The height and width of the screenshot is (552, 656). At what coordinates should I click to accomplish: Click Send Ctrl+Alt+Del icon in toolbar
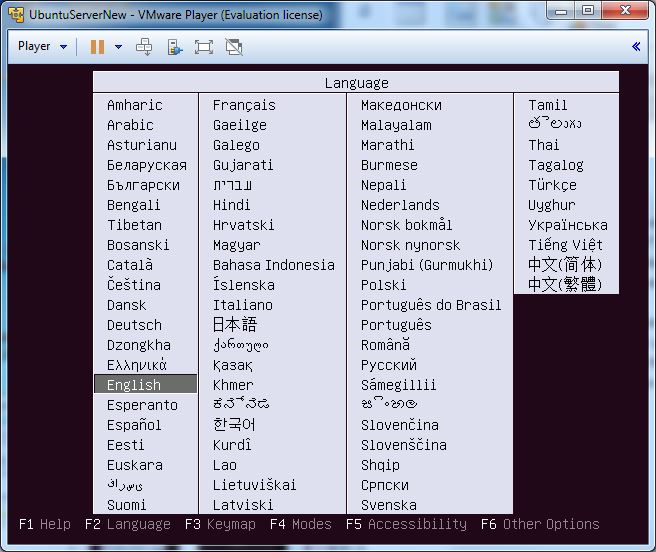point(144,47)
